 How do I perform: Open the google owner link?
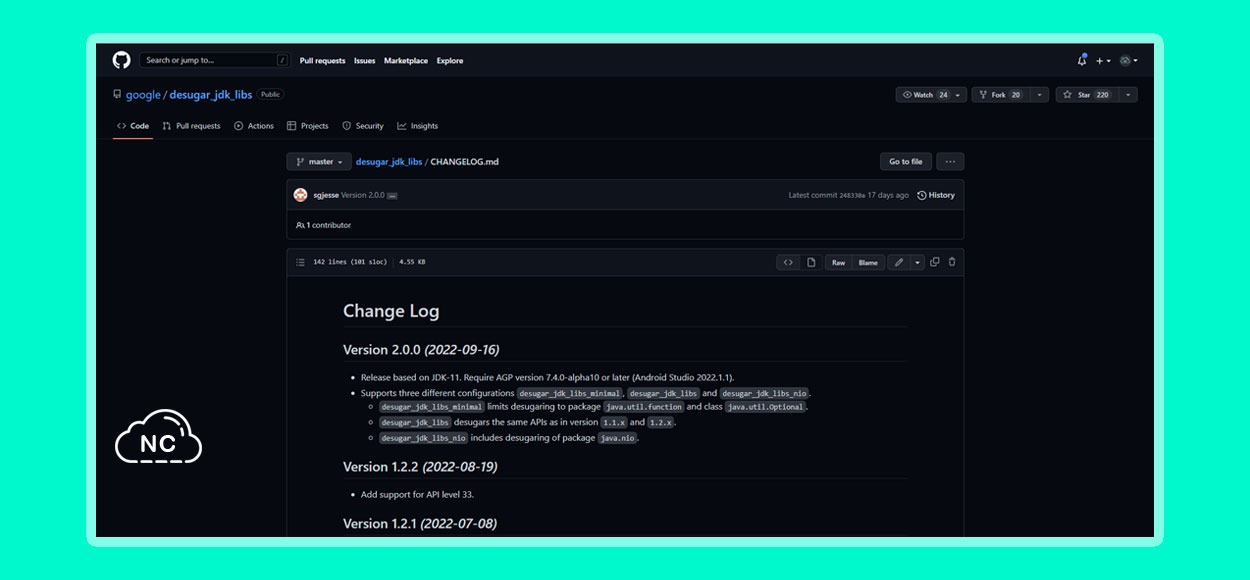(x=143, y=95)
